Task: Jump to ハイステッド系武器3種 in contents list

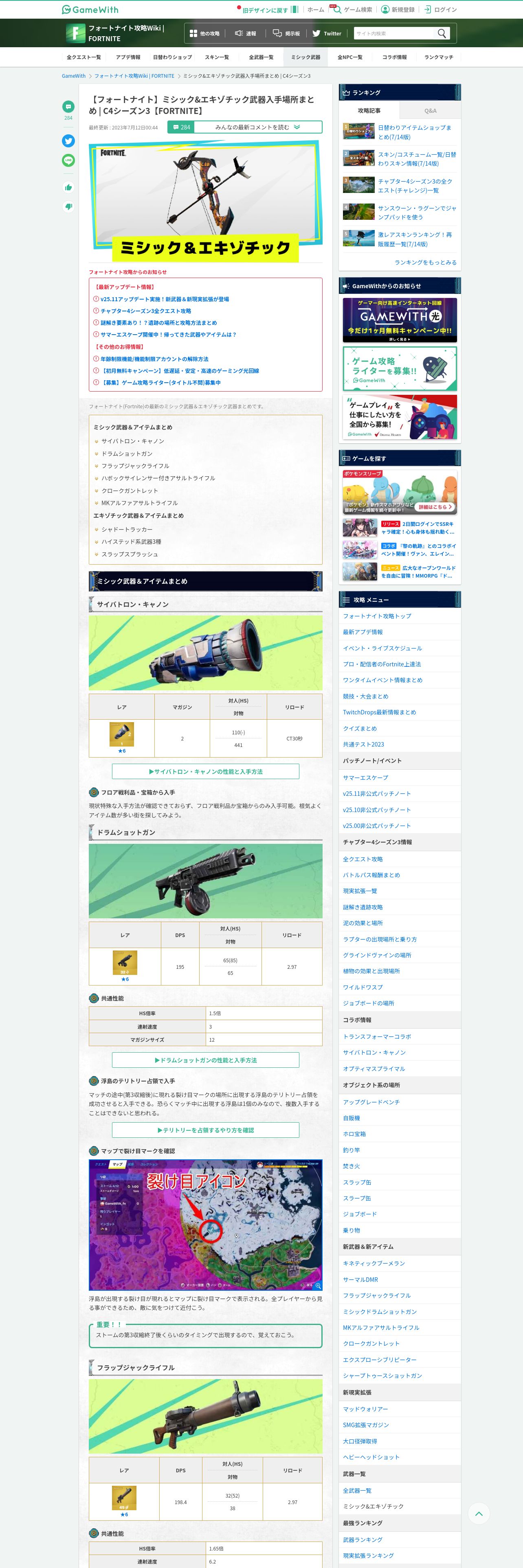Action: 131,542
